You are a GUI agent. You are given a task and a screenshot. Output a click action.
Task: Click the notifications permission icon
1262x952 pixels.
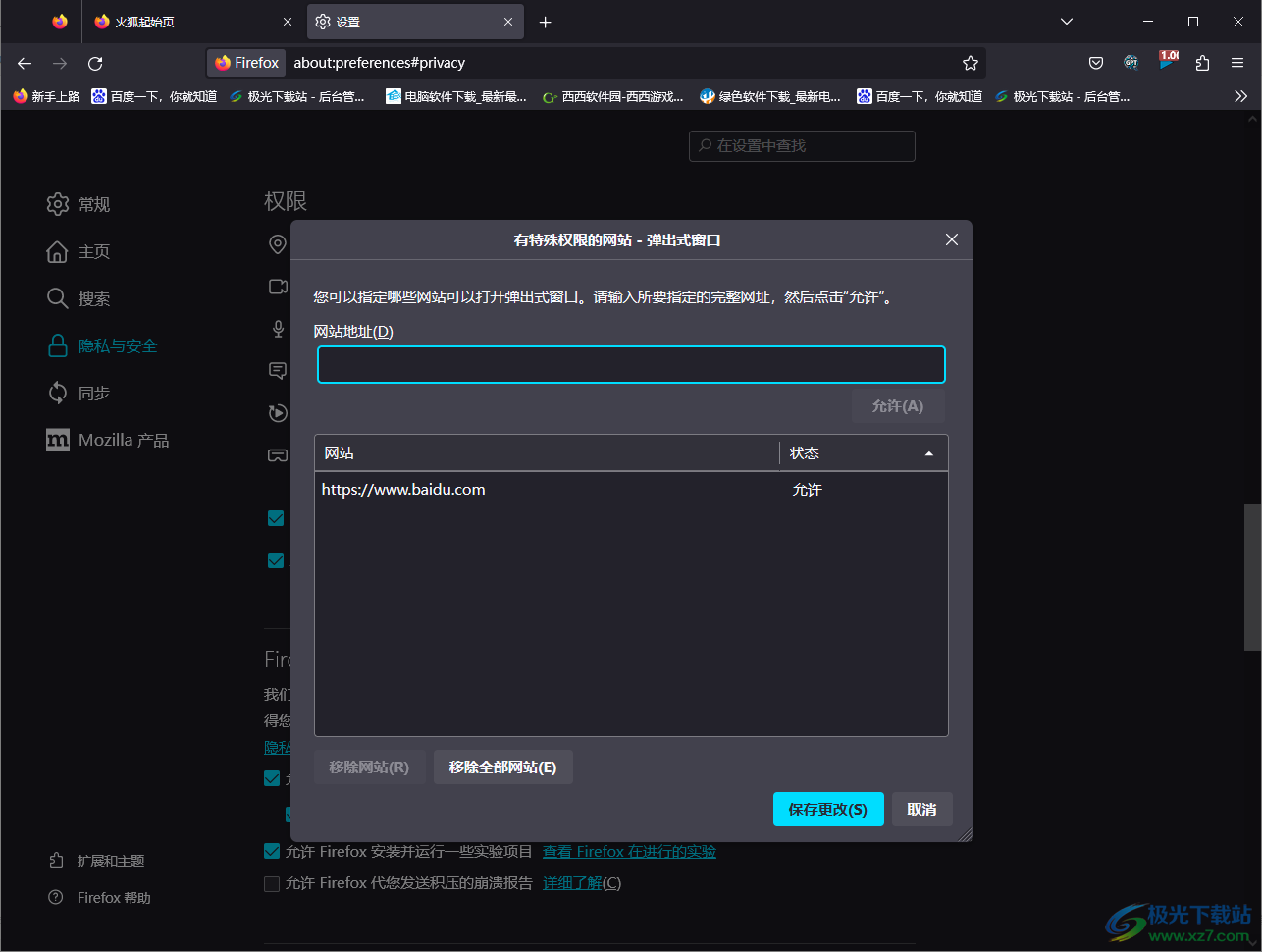point(279,371)
